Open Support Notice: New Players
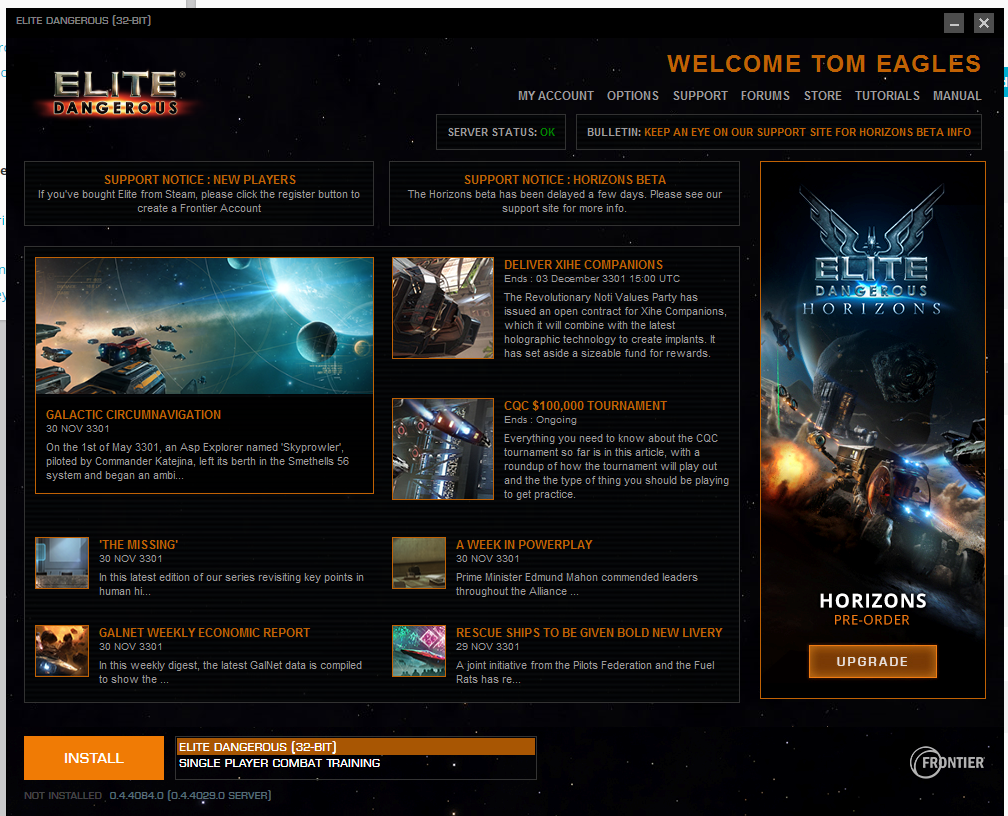The width and height of the screenshot is (1008, 816). [x=199, y=194]
